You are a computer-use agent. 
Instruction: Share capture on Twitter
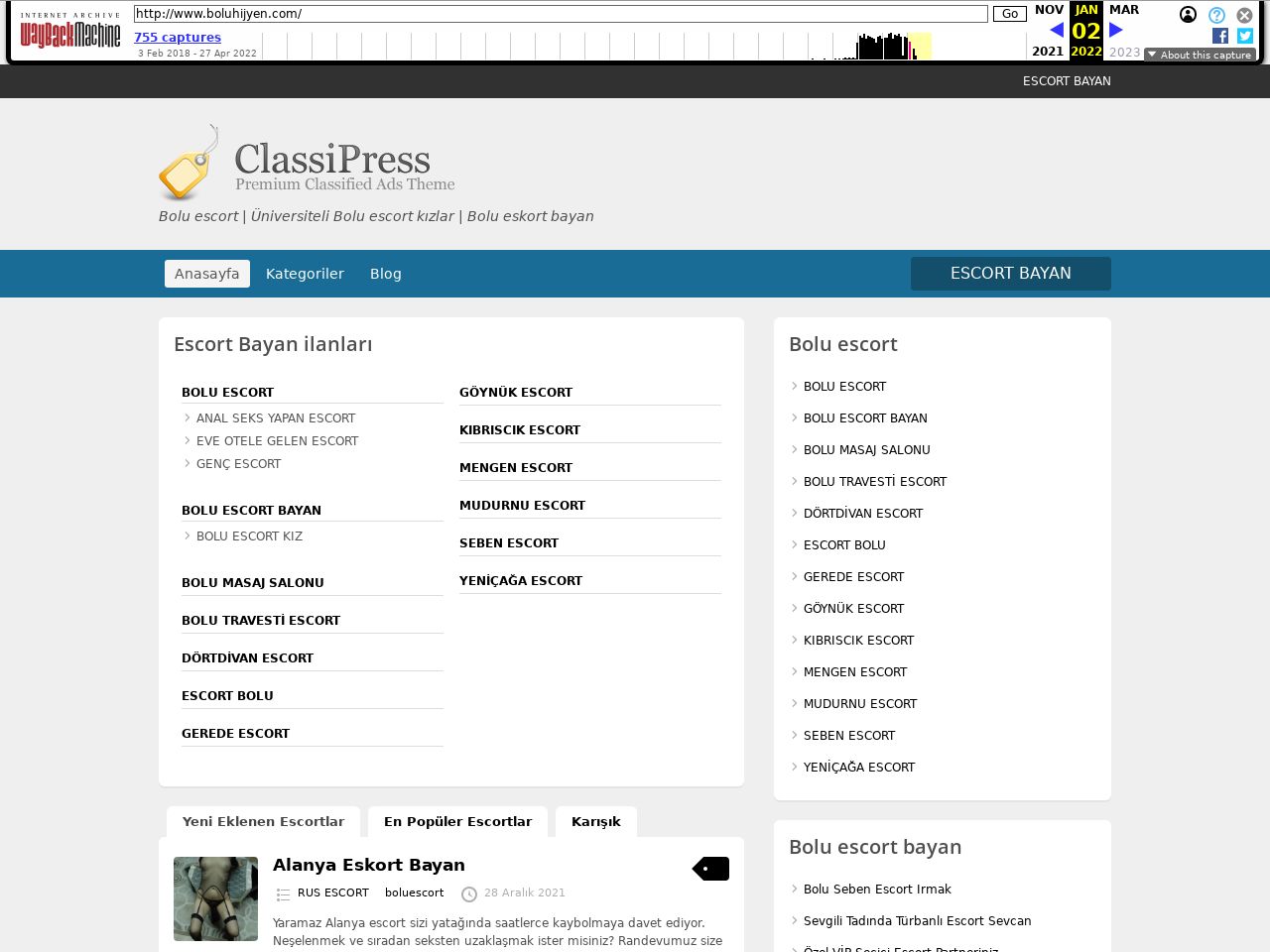(x=1245, y=36)
